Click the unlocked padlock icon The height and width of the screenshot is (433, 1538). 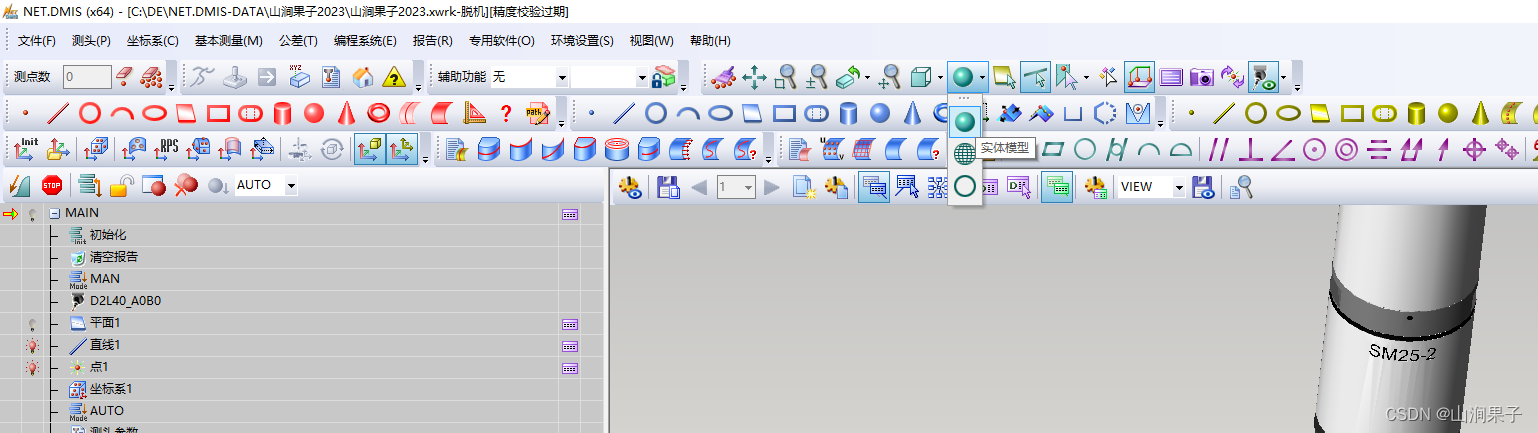(122, 185)
